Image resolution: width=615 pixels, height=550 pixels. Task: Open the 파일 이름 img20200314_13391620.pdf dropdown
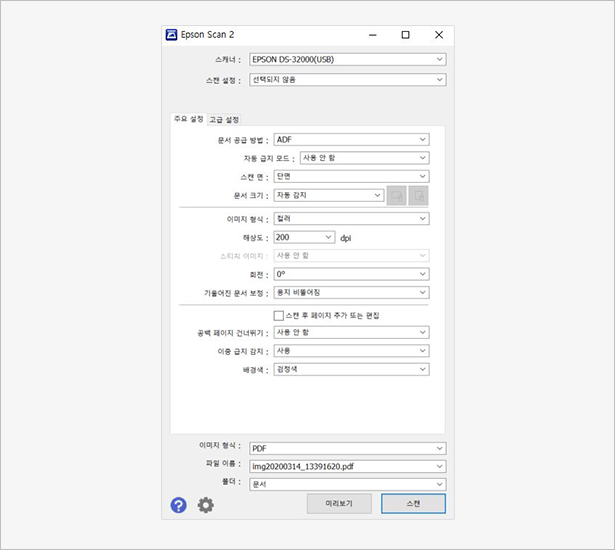(348, 466)
